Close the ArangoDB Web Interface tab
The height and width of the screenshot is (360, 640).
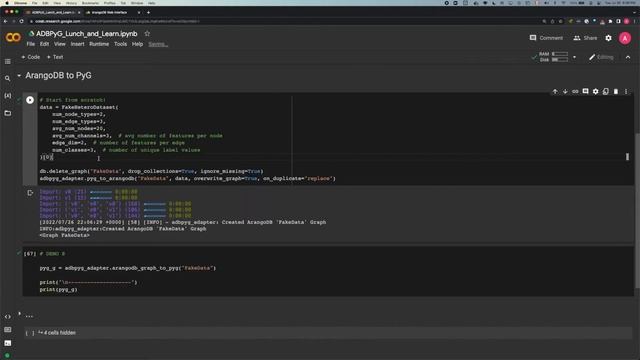tap(139, 13)
